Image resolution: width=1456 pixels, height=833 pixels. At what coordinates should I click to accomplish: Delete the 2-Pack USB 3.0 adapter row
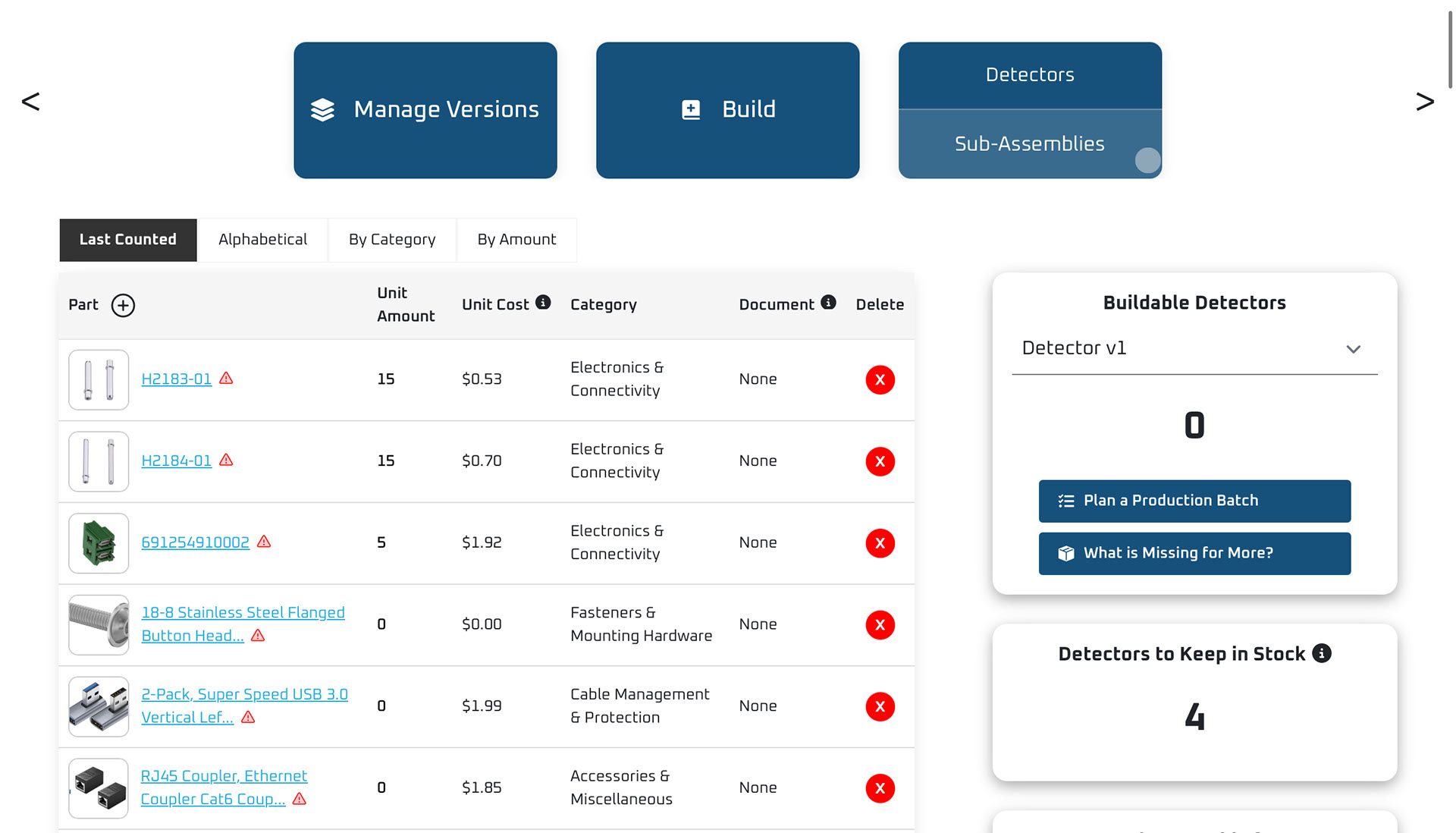[880, 706]
